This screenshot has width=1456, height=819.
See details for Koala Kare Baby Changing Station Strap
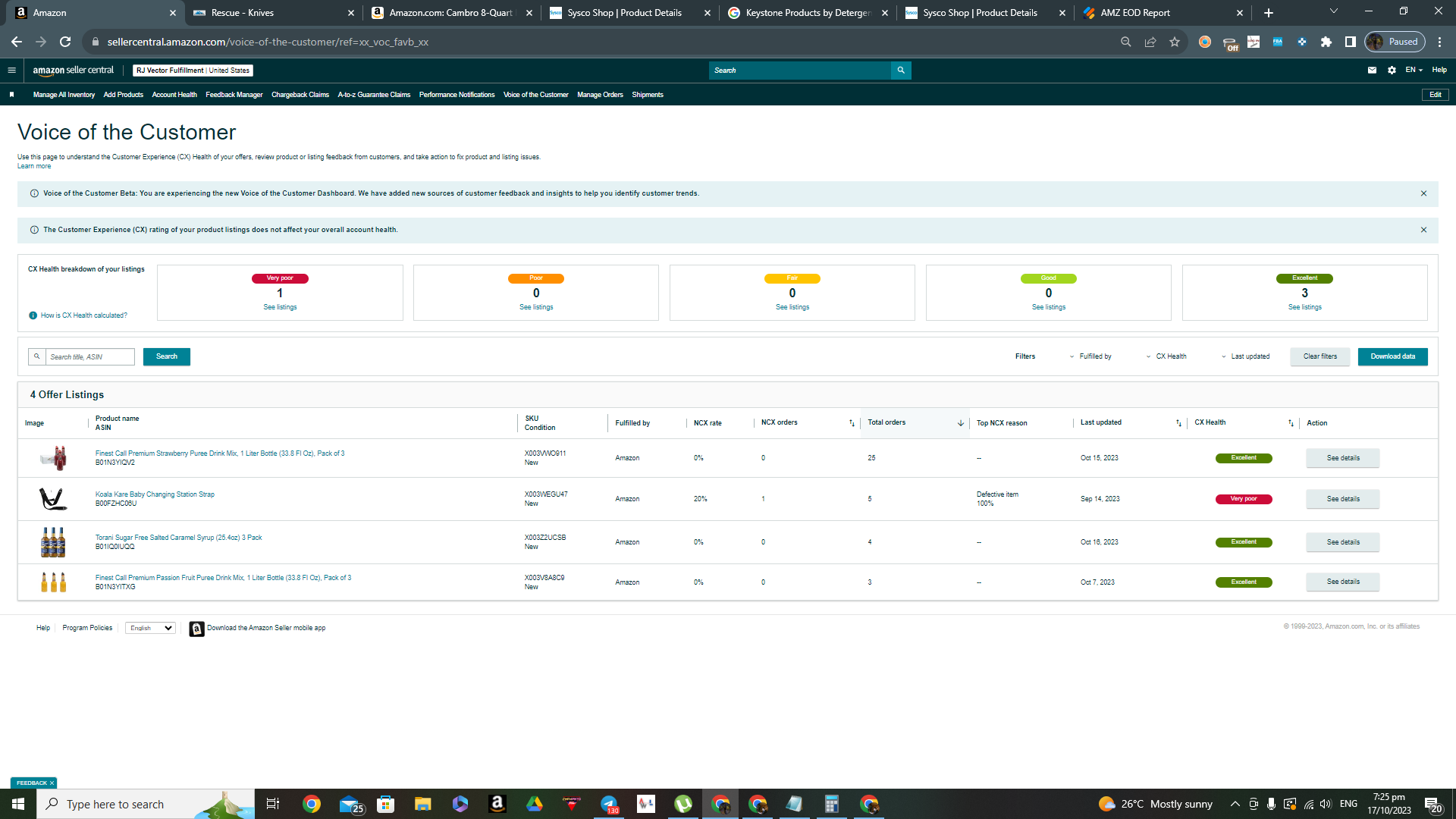point(1342,499)
